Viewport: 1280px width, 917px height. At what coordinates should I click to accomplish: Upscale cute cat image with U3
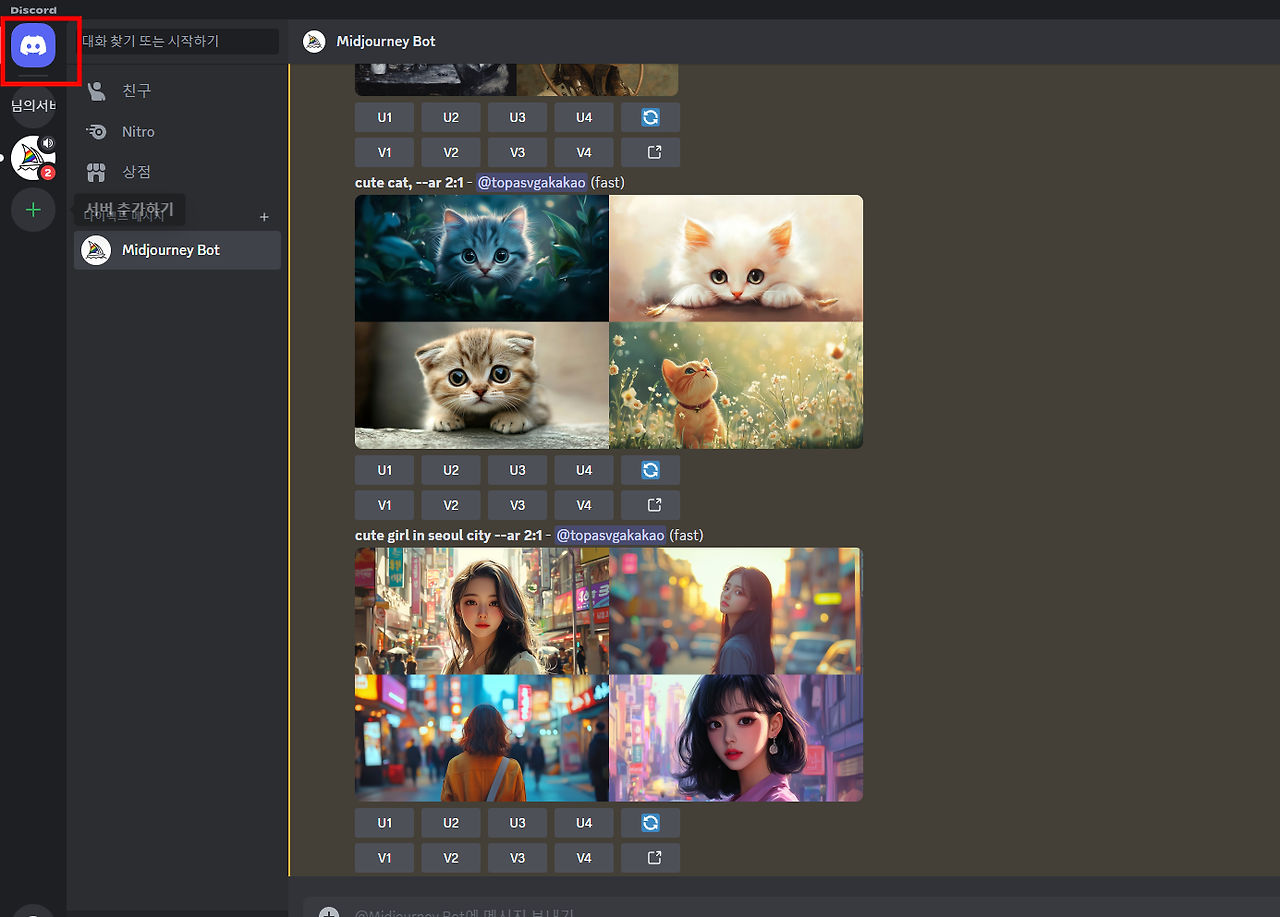click(517, 470)
